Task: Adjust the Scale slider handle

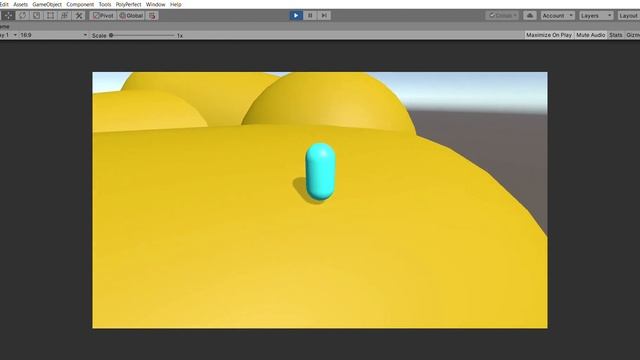Action: tap(111, 36)
